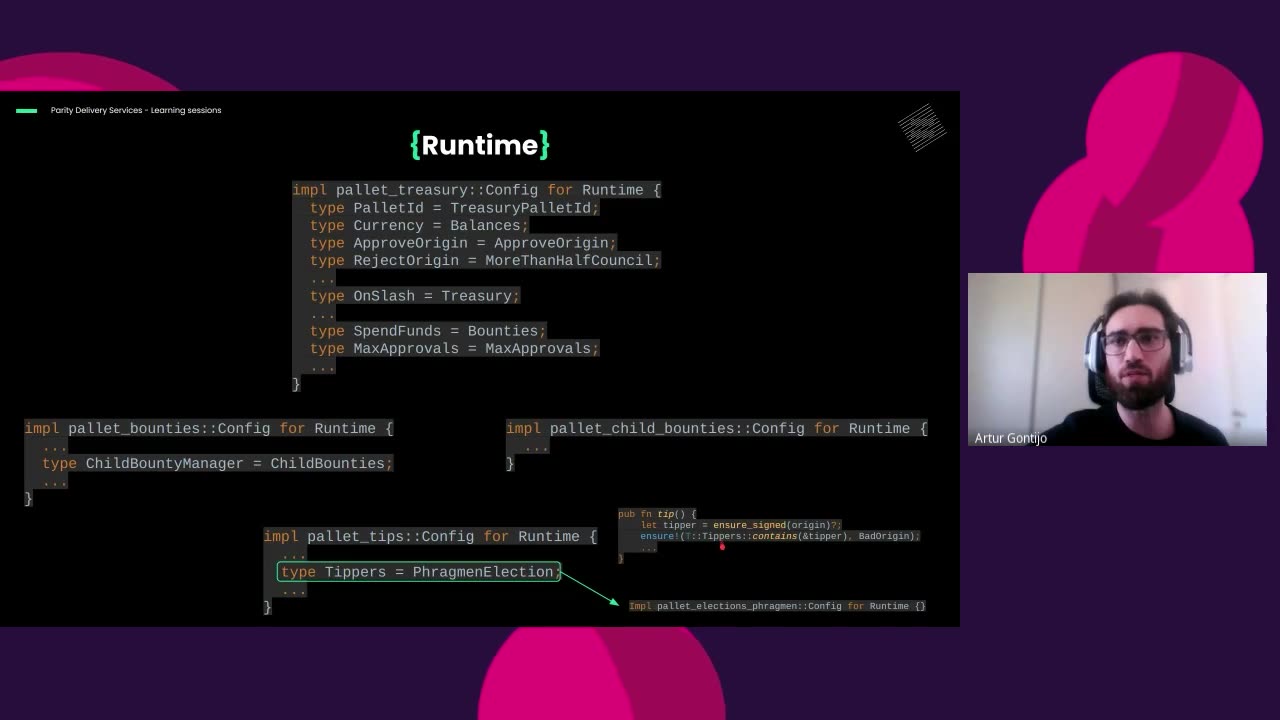This screenshot has width=1280, height=720.
Task: Click 'Impl pallet_elections_phragmen::Config for Runtime {}' line
Action: point(777,606)
